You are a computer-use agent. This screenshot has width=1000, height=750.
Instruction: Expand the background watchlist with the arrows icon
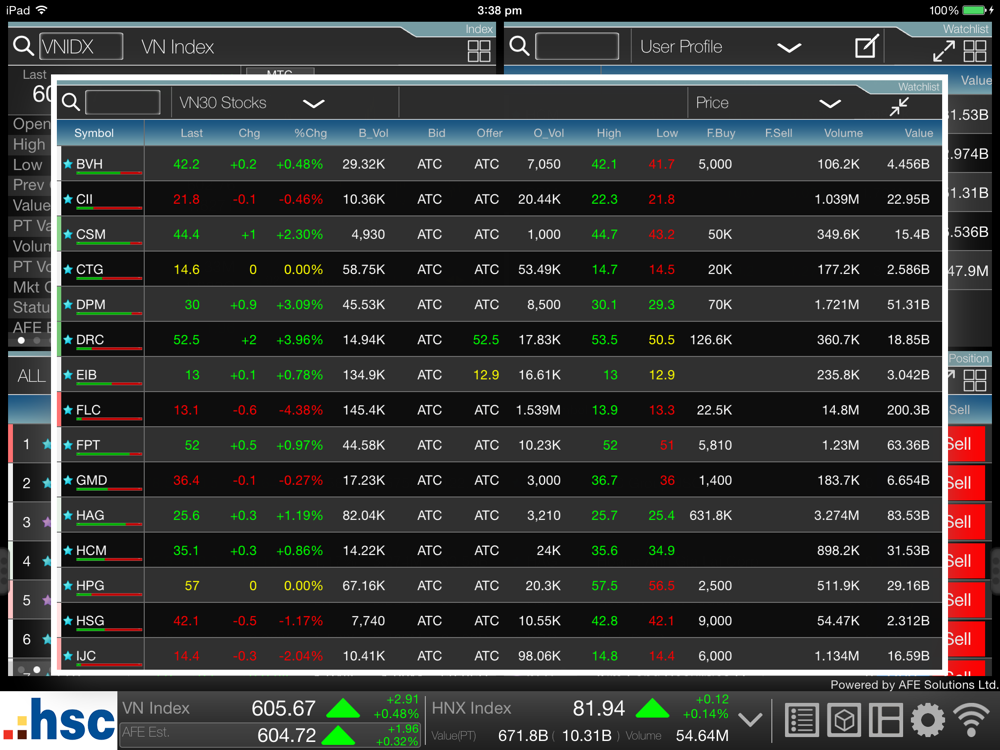pos(943,51)
